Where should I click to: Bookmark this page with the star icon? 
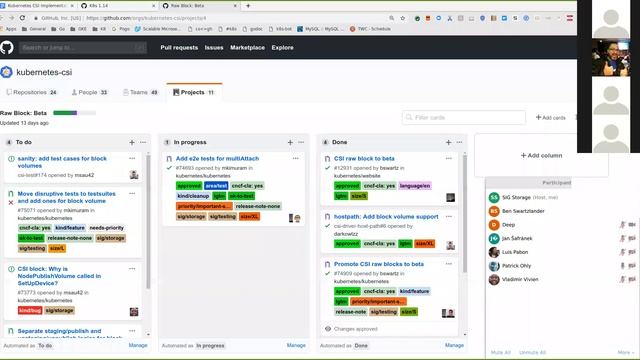pos(403,18)
